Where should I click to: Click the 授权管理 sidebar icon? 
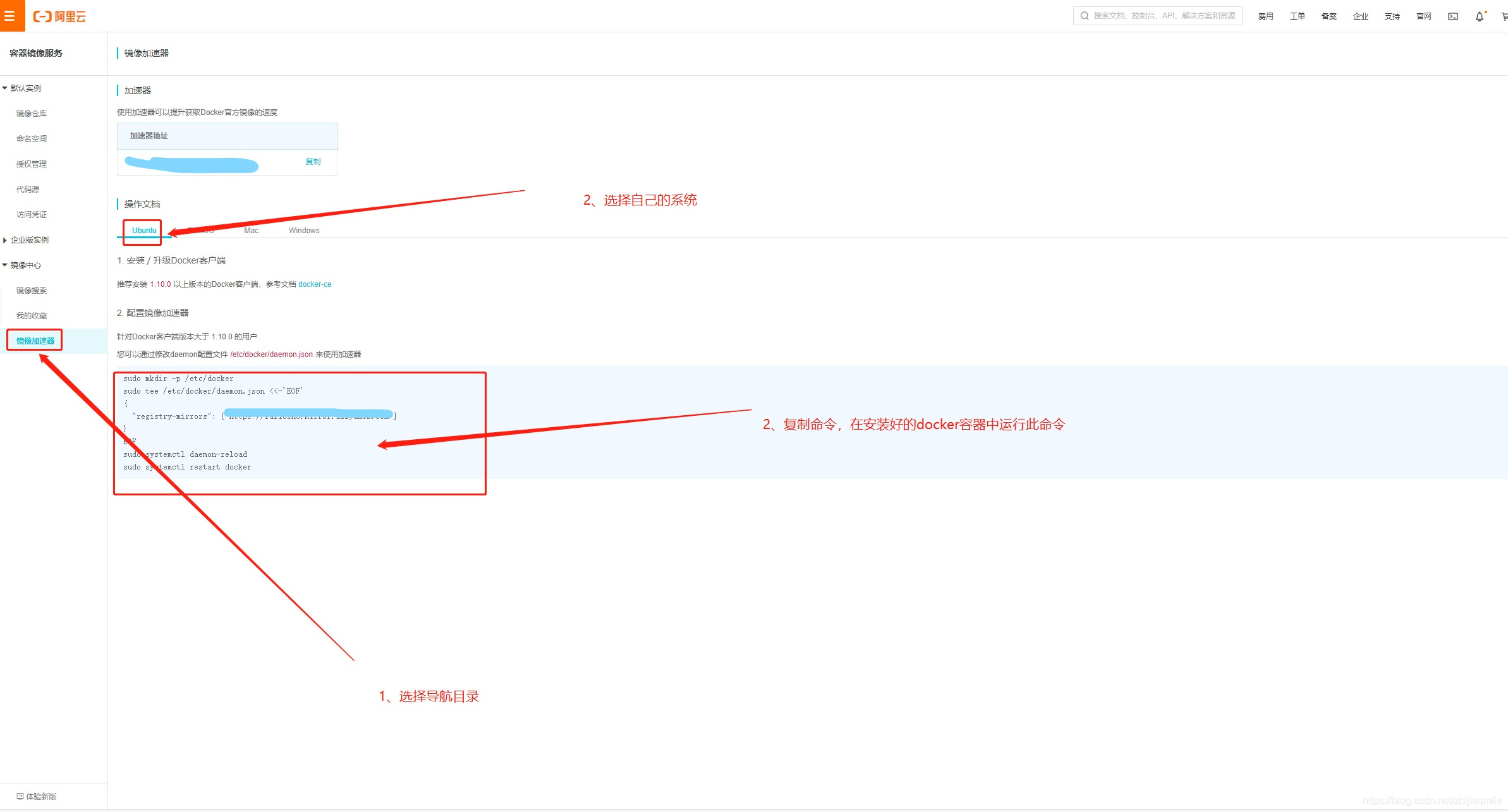(35, 163)
